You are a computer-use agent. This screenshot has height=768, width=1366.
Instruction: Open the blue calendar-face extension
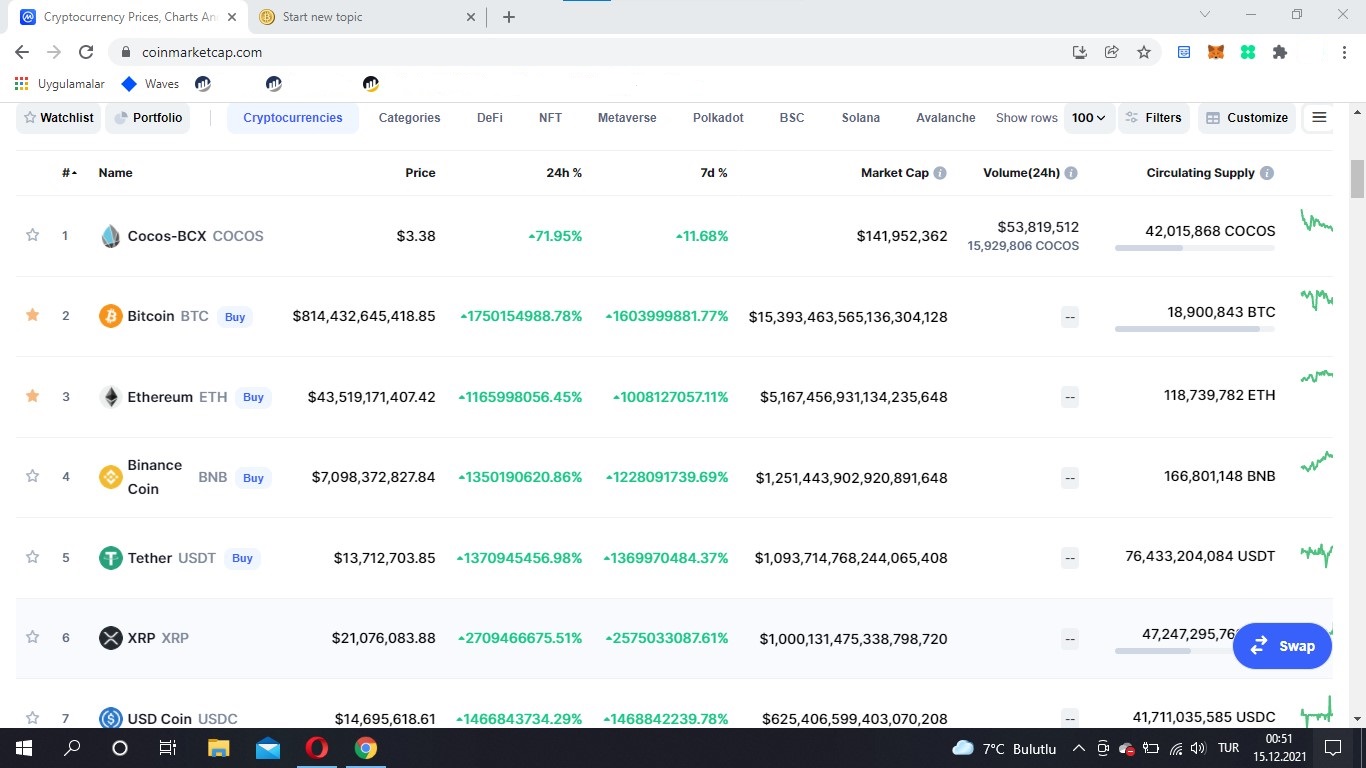click(1184, 52)
